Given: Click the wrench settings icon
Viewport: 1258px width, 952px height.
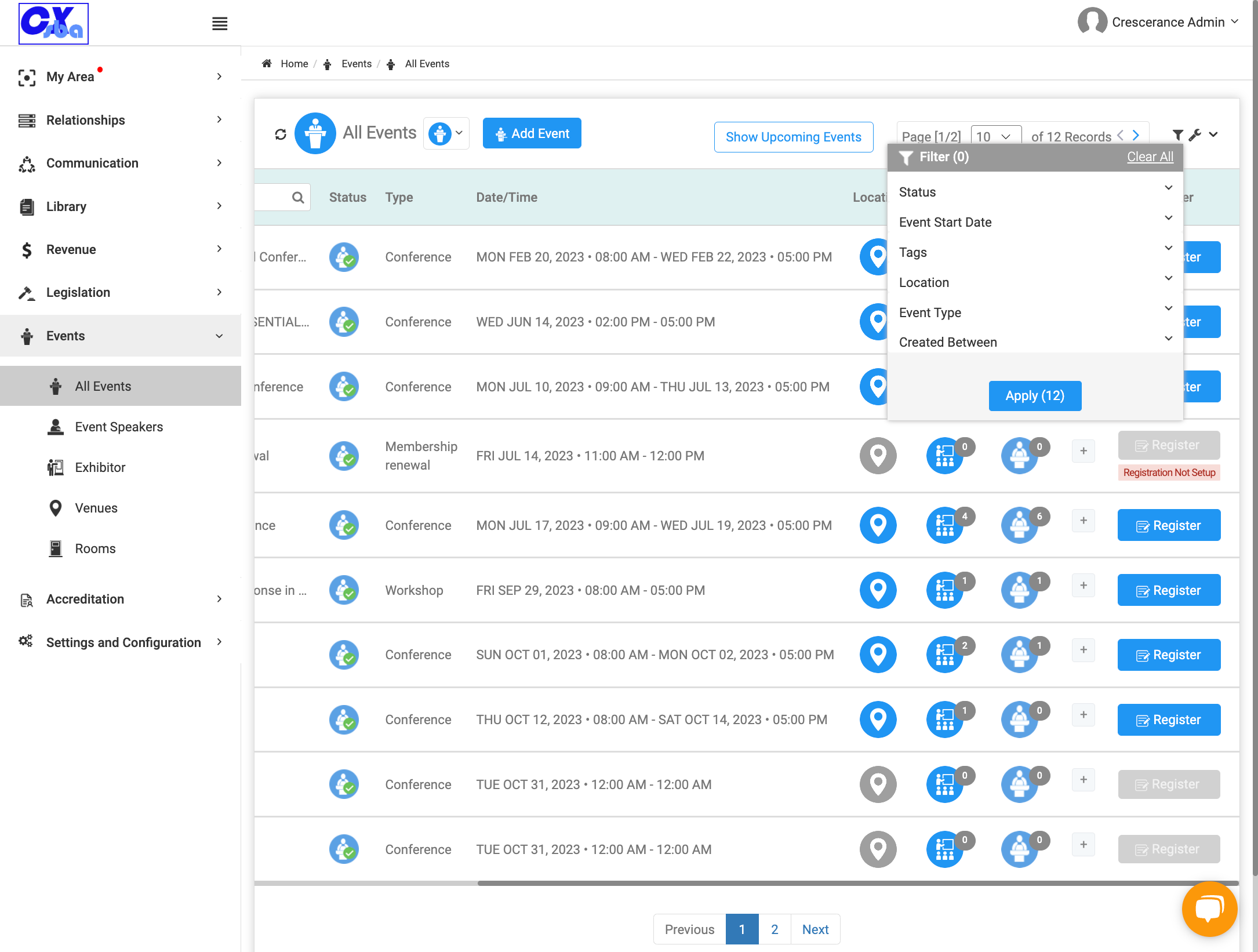Looking at the screenshot, I should click(x=1195, y=135).
